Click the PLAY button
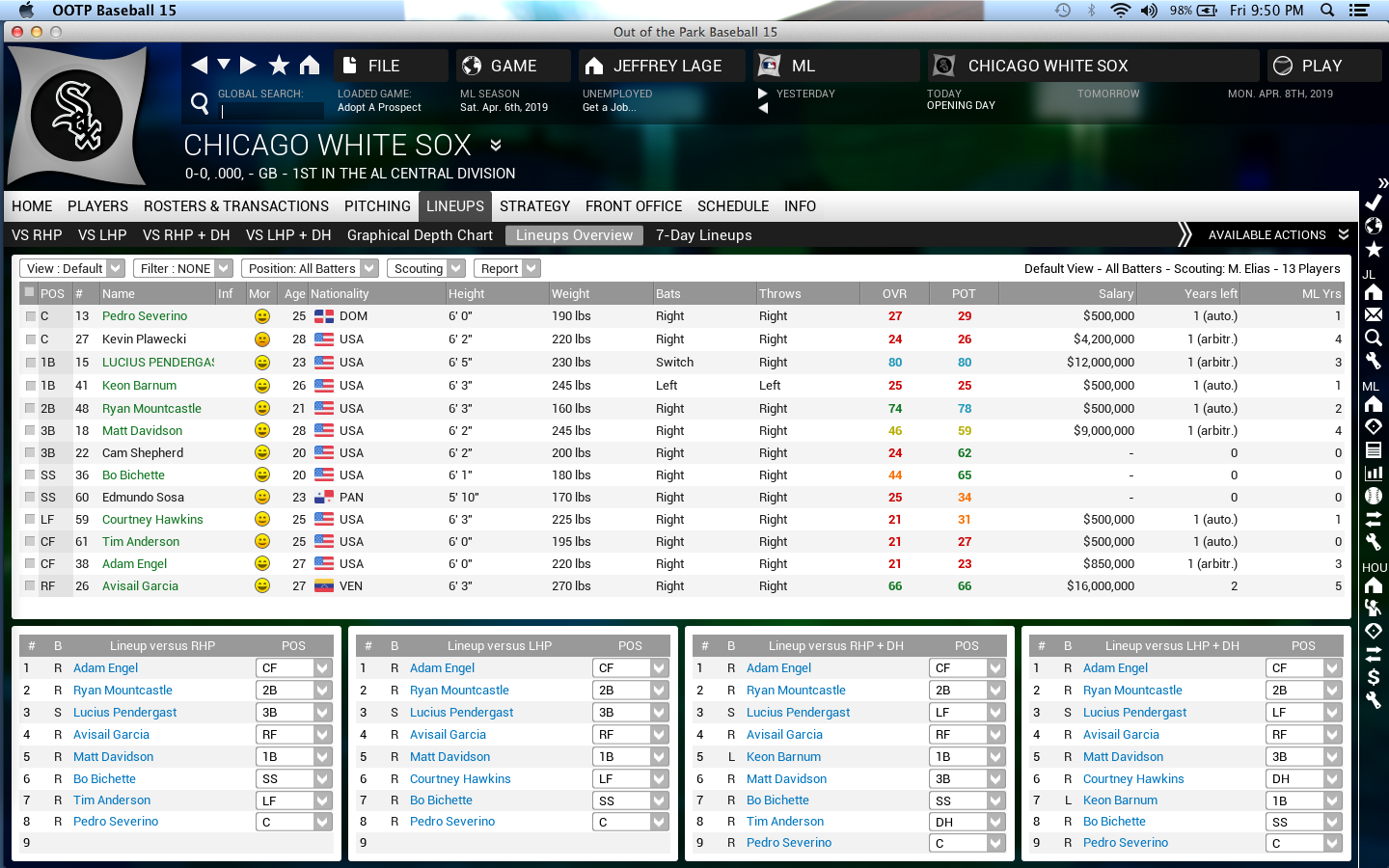Viewport: 1389px width, 868px height. click(x=1324, y=66)
